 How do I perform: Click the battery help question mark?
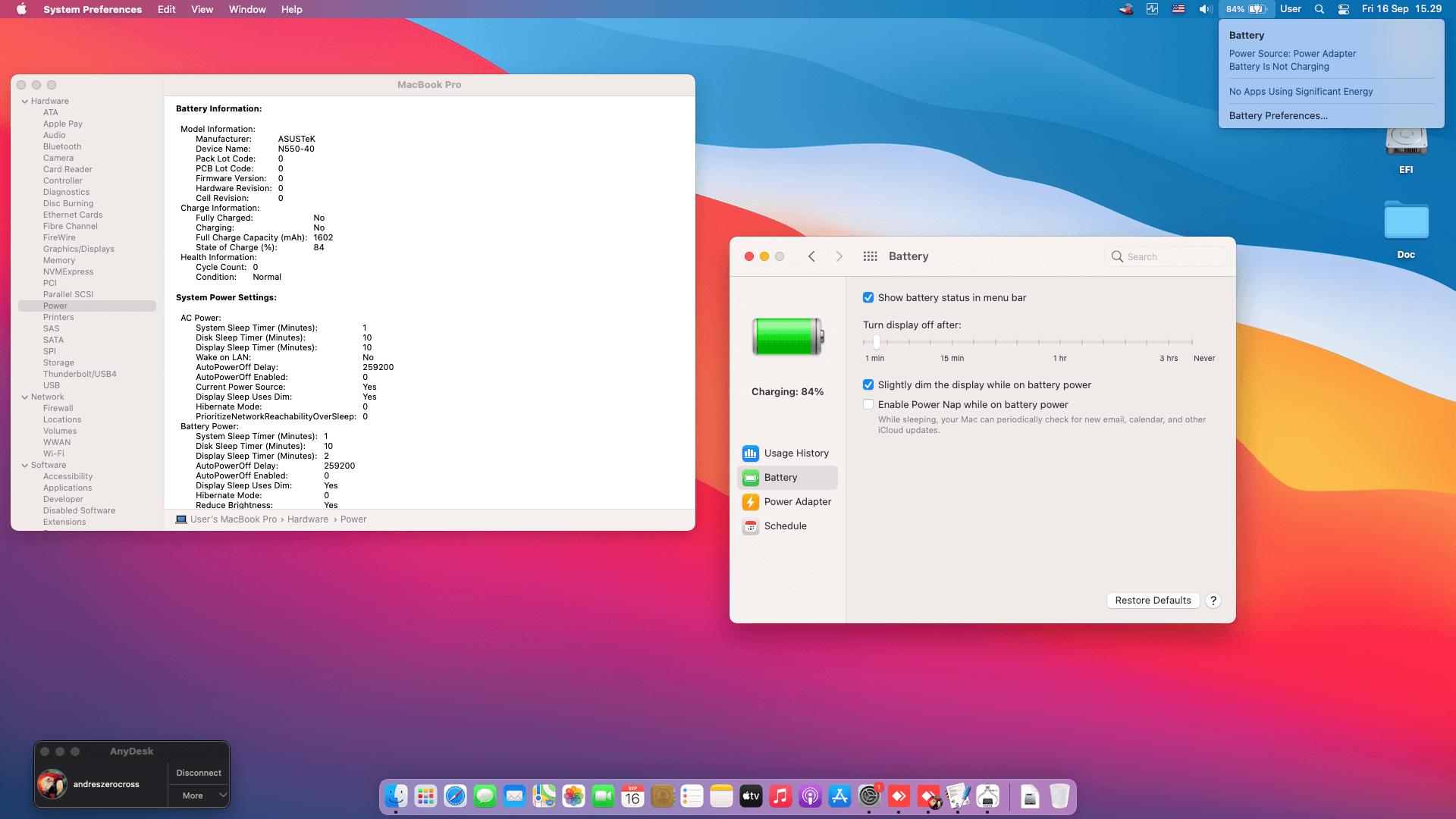click(x=1213, y=601)
